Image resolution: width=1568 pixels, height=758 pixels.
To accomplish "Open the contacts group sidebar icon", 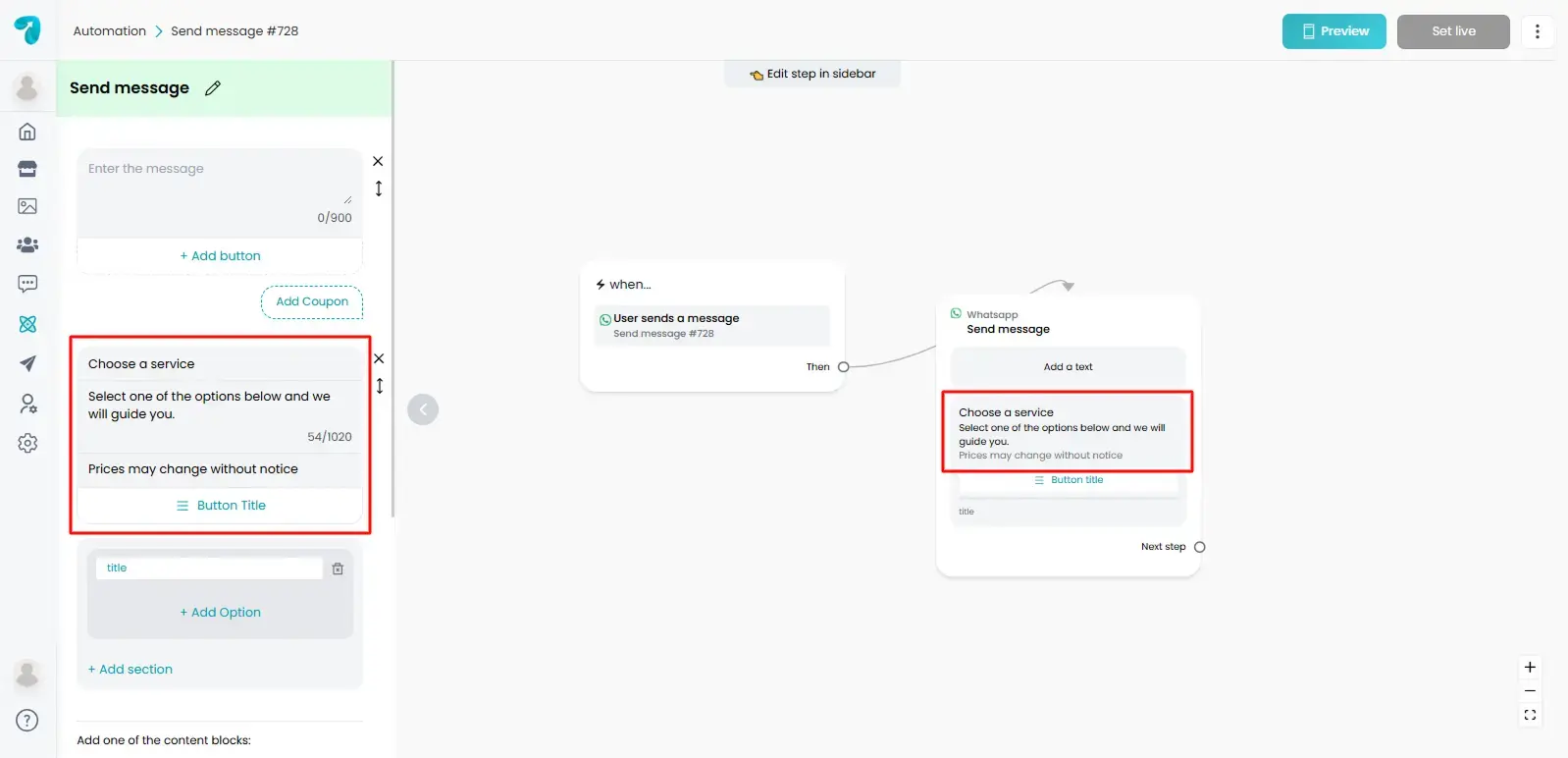I will point(27,244).
